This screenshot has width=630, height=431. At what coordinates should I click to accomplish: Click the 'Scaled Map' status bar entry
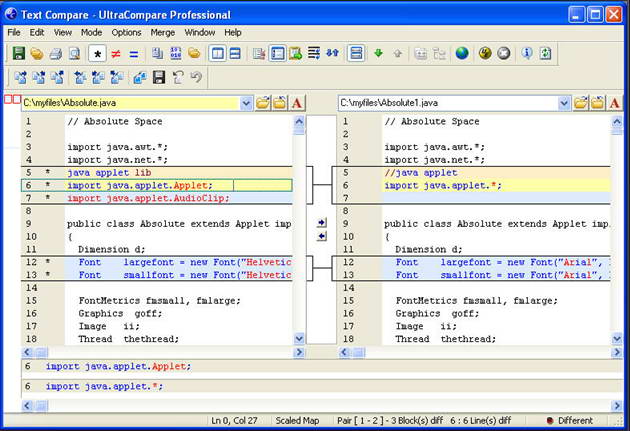point(297,421)
